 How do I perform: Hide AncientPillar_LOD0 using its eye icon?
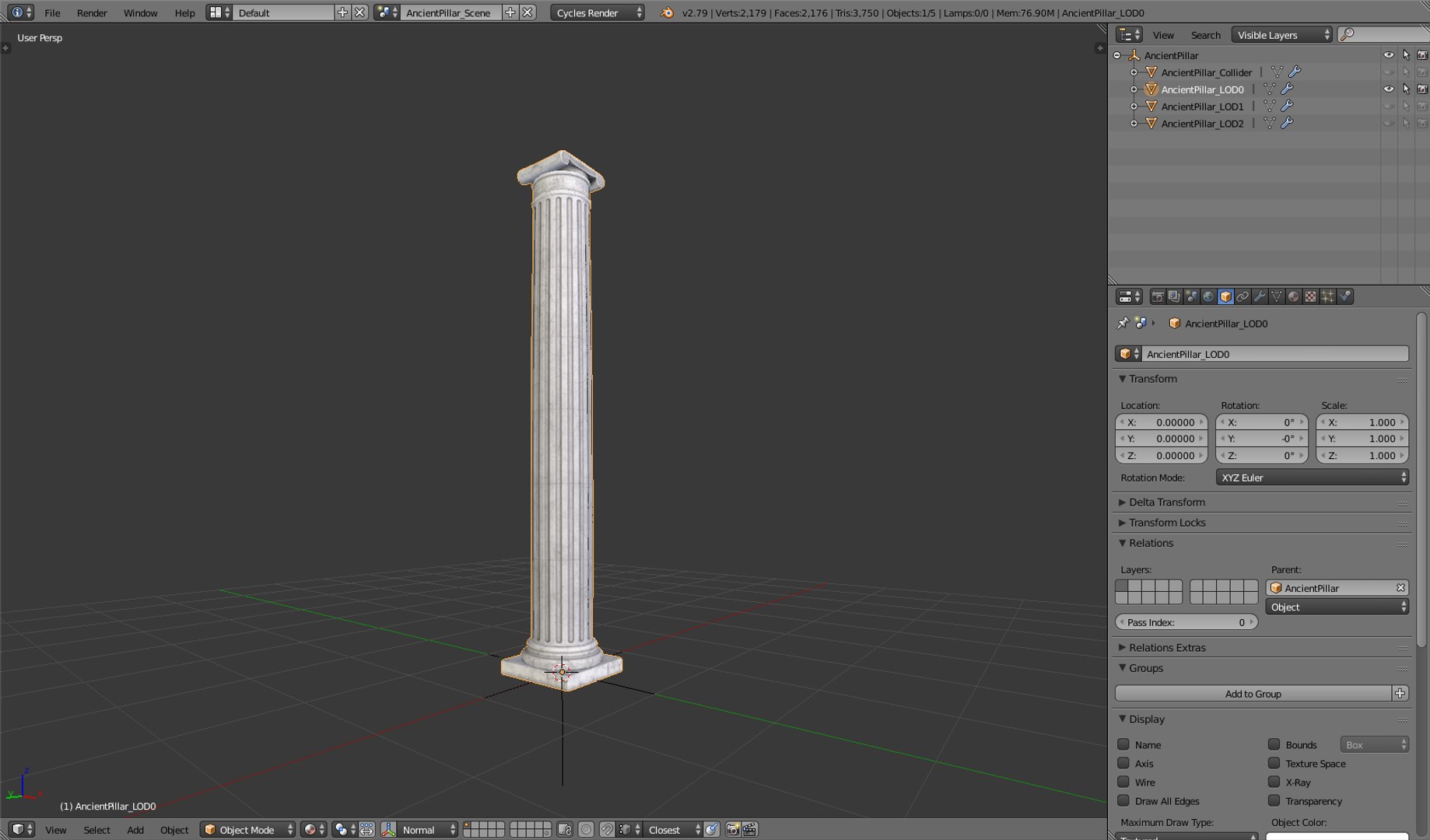pyautogui.click(x=1389, y=89)
